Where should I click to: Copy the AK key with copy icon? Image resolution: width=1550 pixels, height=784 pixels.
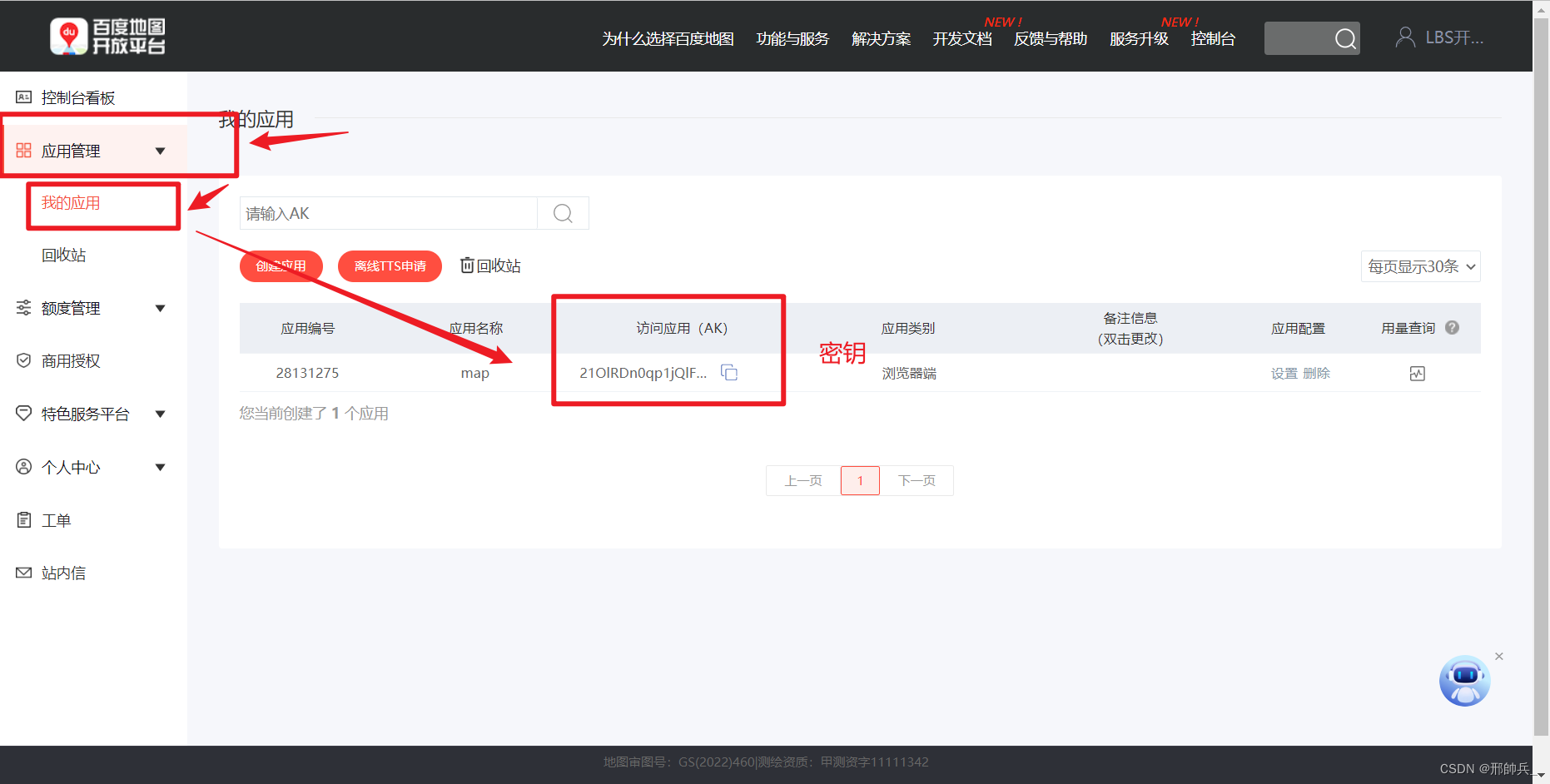[729, 372]
